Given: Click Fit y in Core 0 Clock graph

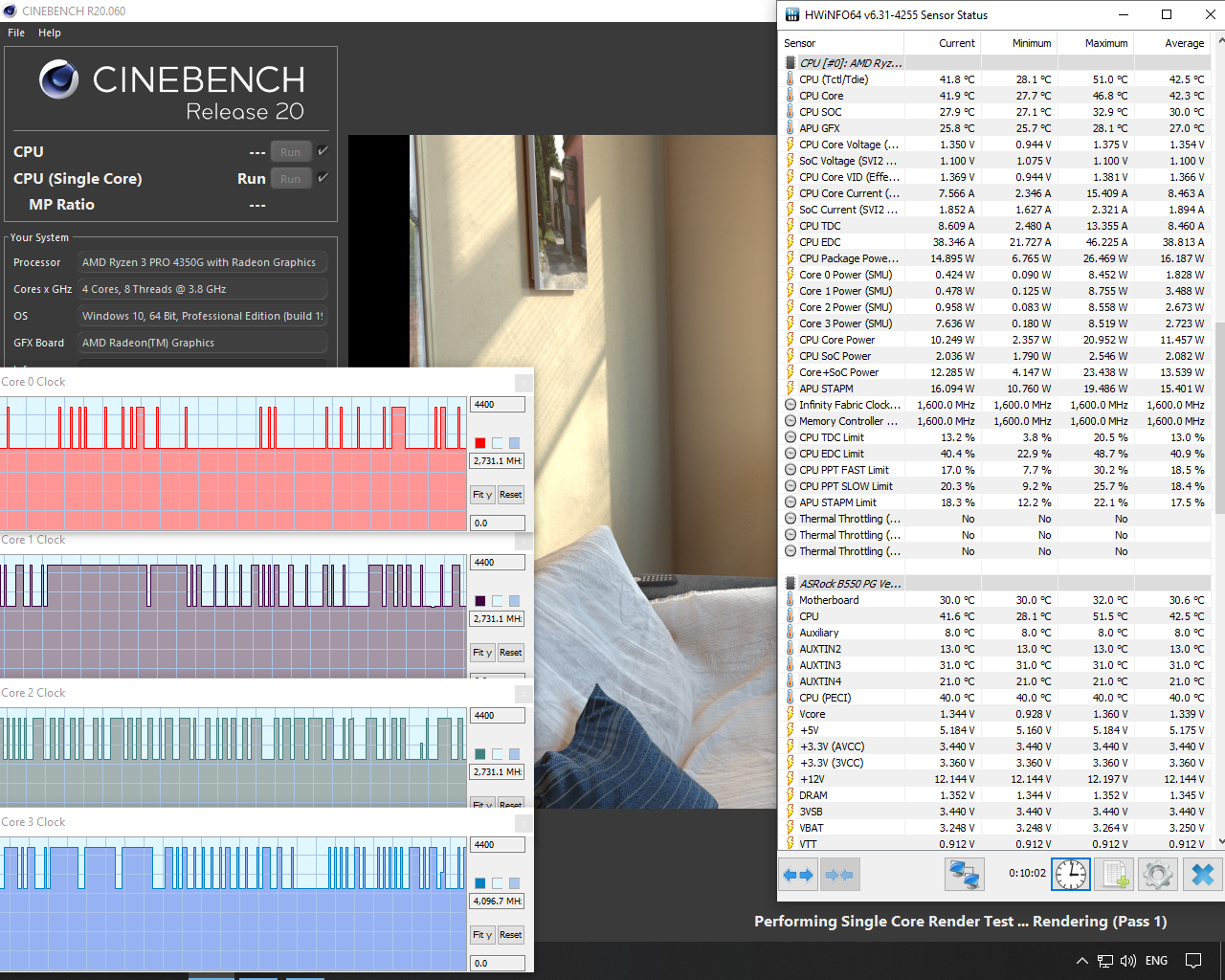Looking at the screenshot, I should [482, 495].
